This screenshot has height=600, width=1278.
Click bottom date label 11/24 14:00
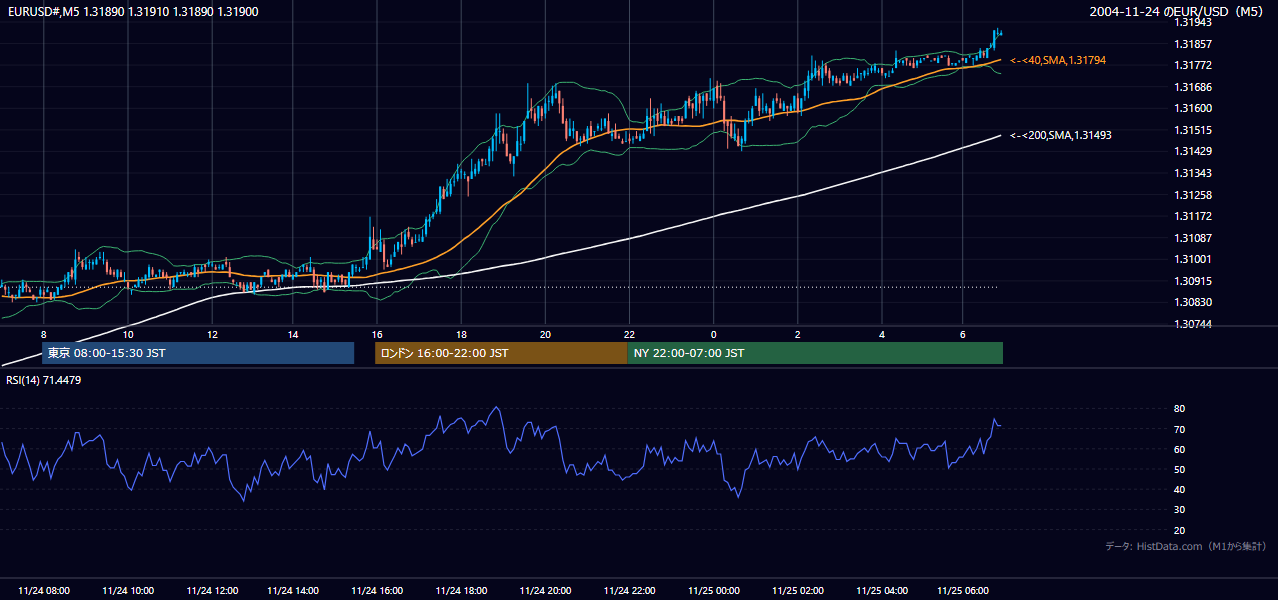click(x=293, y=591)
